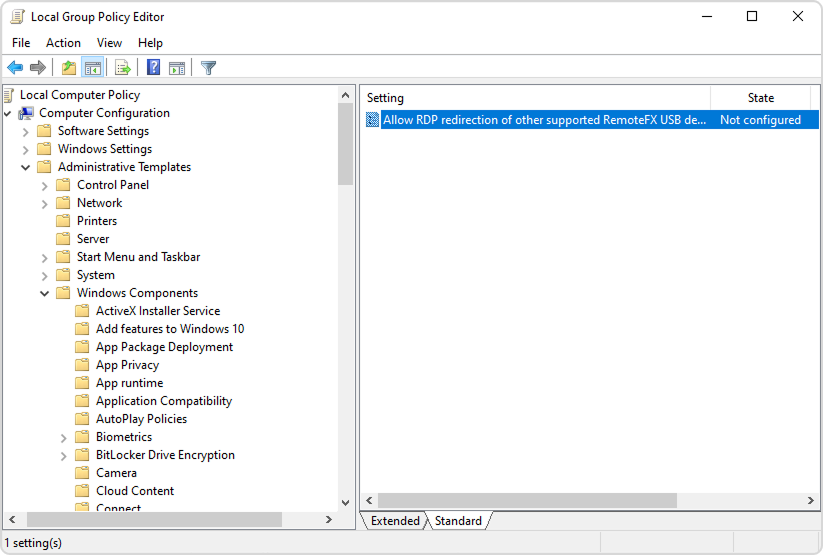This screenshot has width=823, height=555.
Task: Expand BitLocker Drive Encryption node
Action: pyautogui.click(x=64, y=456)
